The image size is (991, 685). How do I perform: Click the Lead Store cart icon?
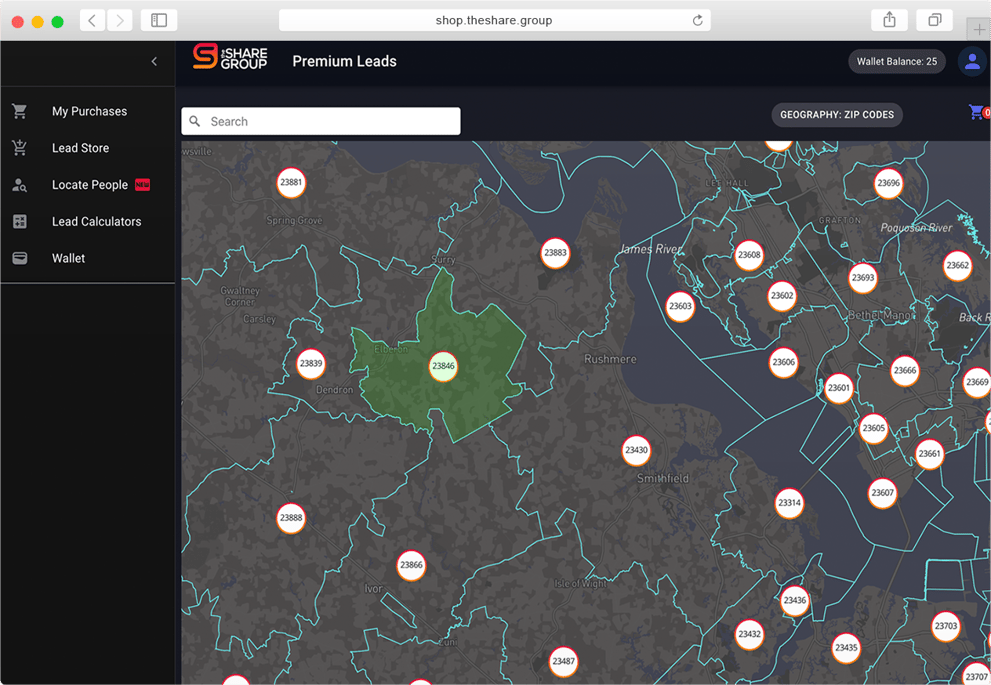(20, 148)
